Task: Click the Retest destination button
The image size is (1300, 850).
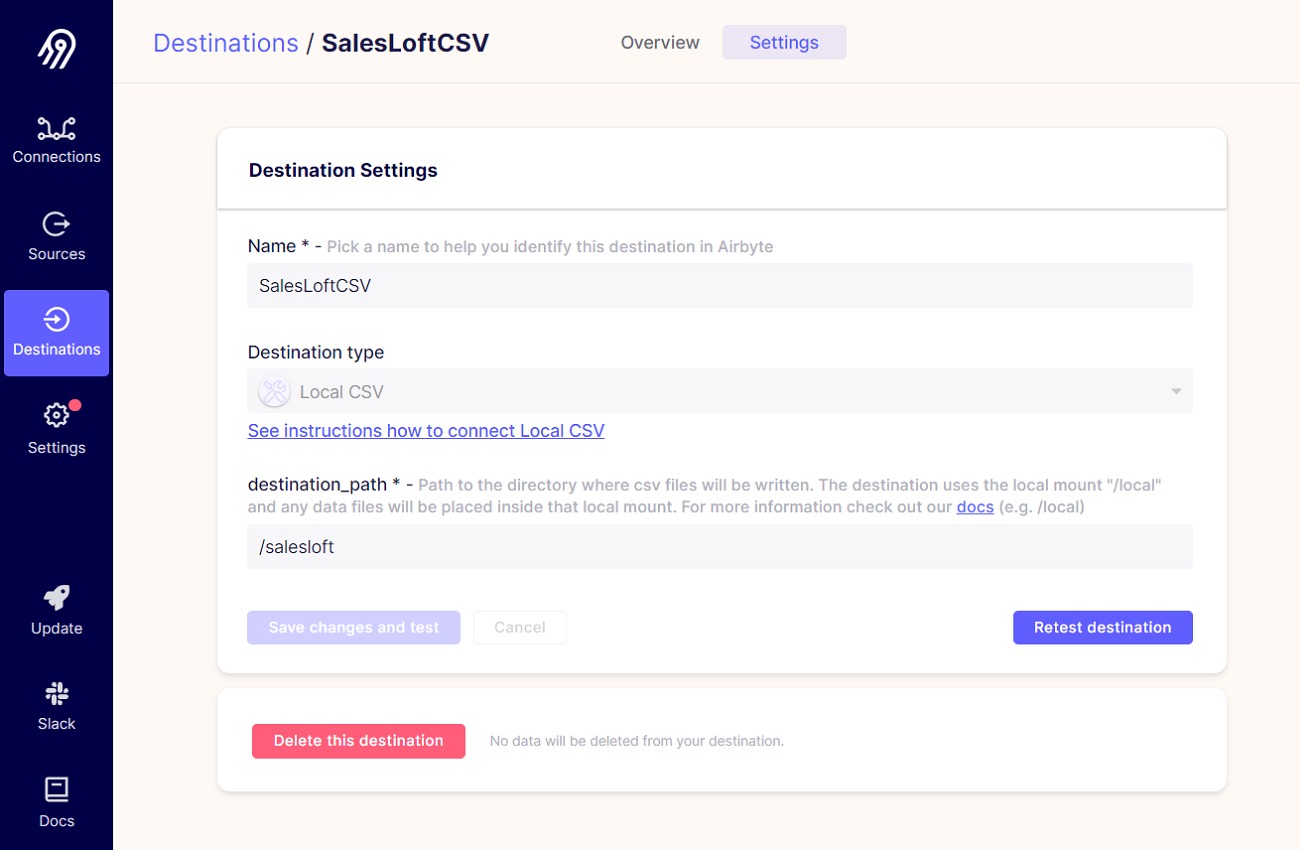Action: tap(1102, 628)
